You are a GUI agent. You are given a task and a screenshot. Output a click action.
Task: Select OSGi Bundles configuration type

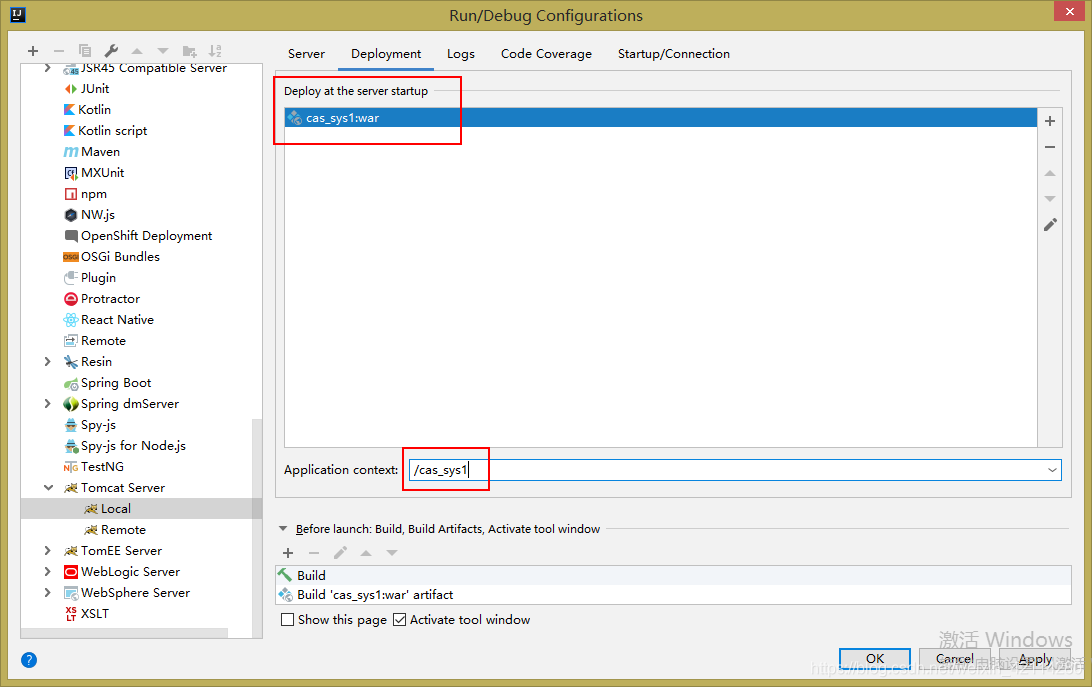pos(111,256)
